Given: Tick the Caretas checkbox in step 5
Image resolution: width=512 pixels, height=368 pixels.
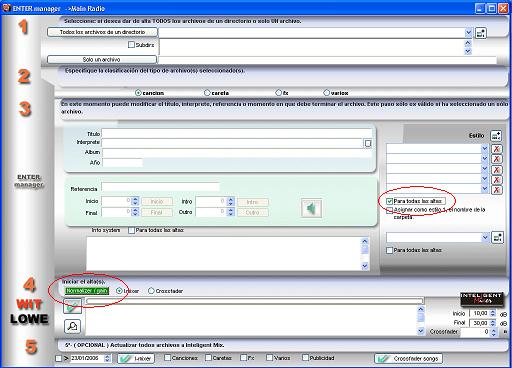Looking at the screenshot, I should pyautogui.click(x=208, y=358).
